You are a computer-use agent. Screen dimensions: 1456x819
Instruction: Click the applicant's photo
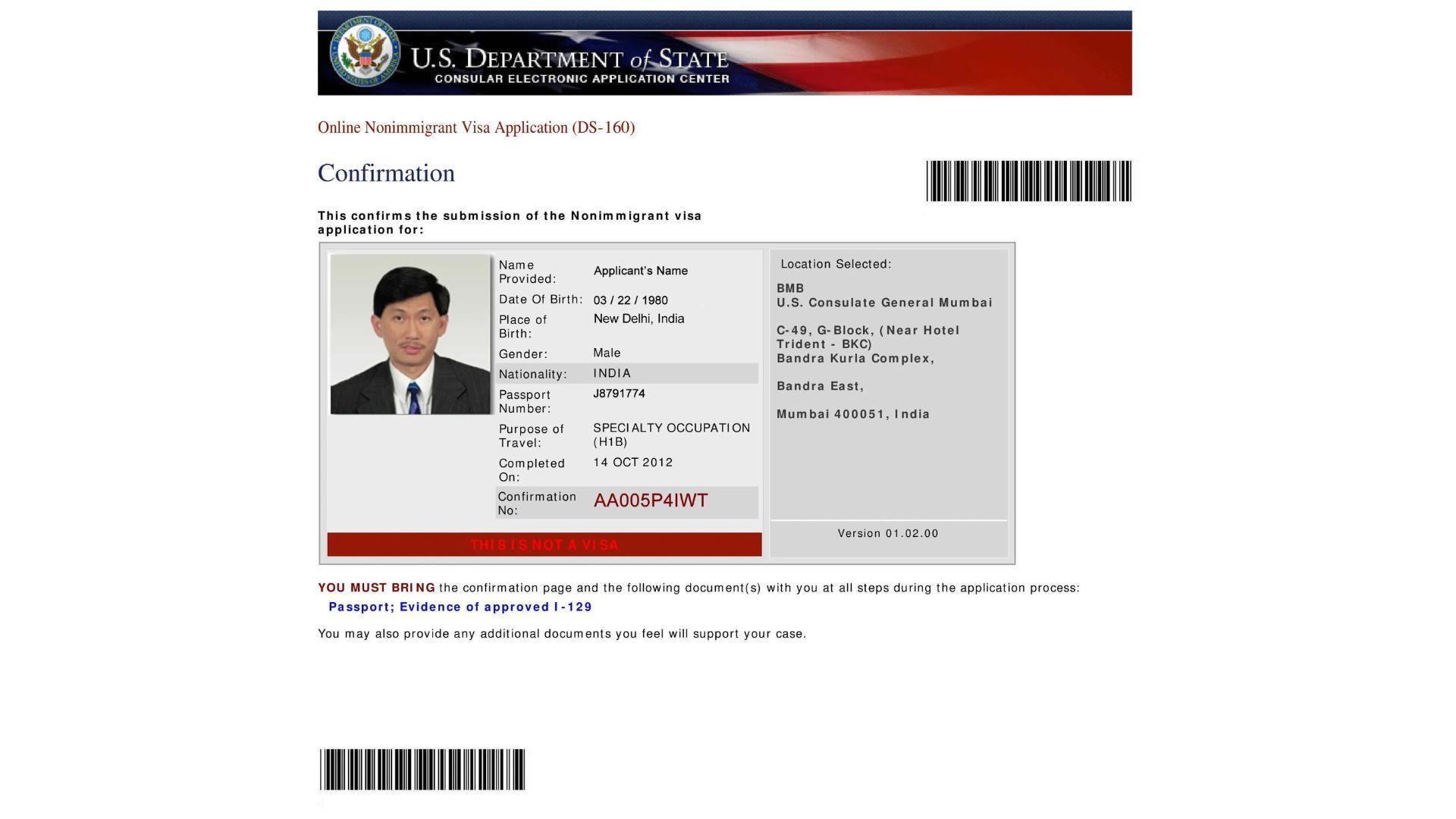tap(411, 334)
